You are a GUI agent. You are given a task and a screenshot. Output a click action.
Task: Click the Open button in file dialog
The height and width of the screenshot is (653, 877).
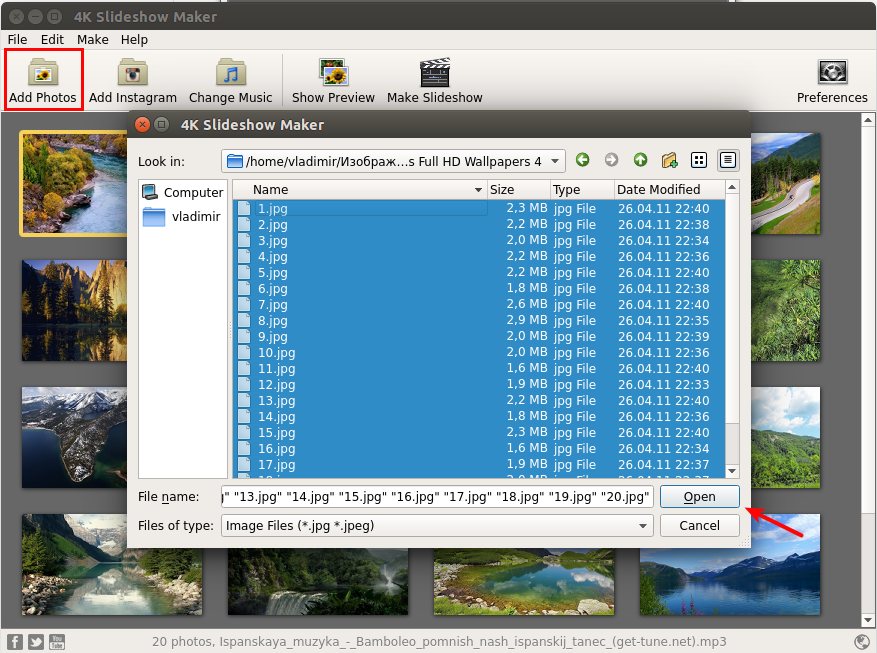click(700, 496)
